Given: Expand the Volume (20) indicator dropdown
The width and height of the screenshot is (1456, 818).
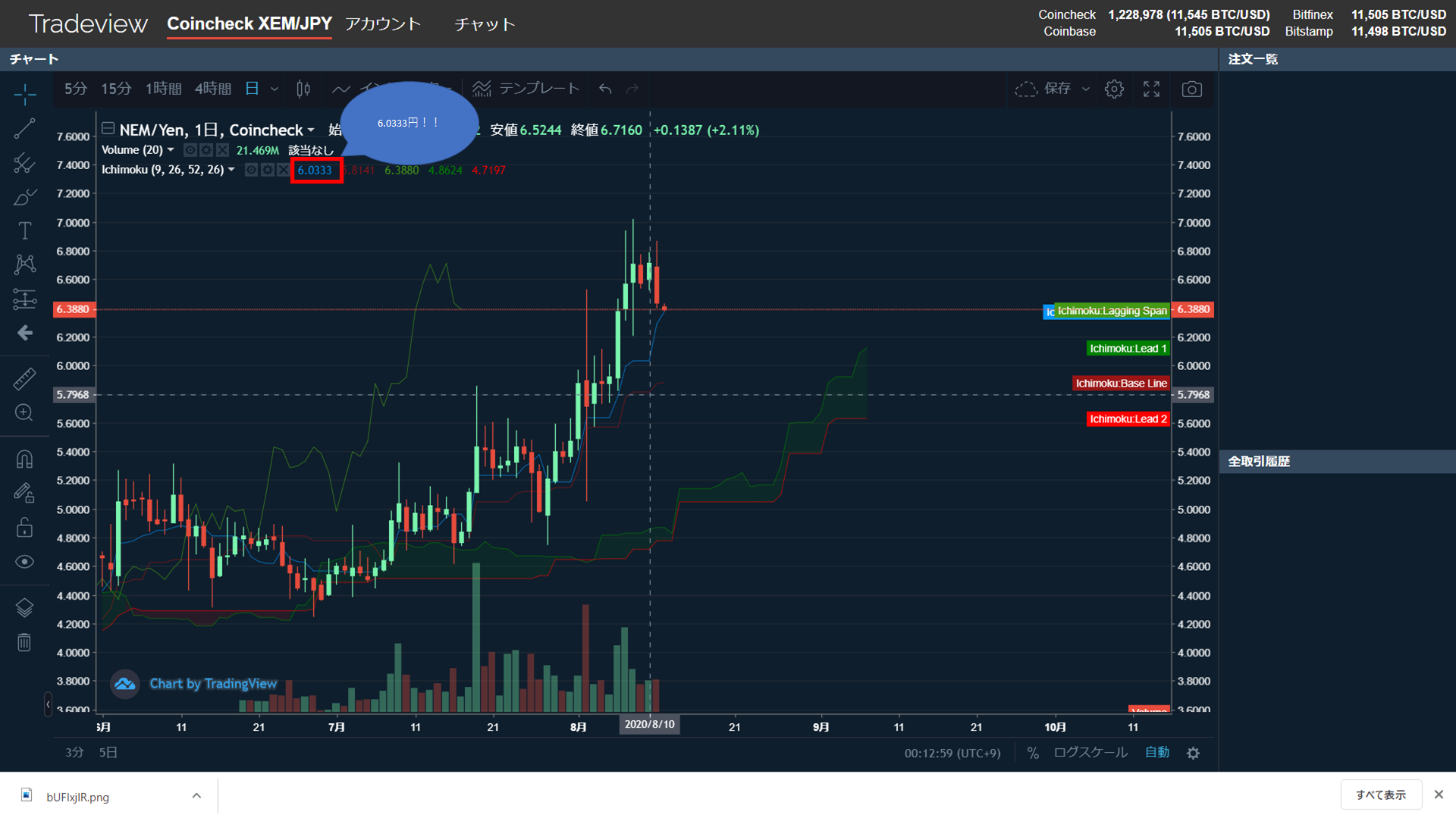Looking at the screenshot, I should (x=171, y=150).
